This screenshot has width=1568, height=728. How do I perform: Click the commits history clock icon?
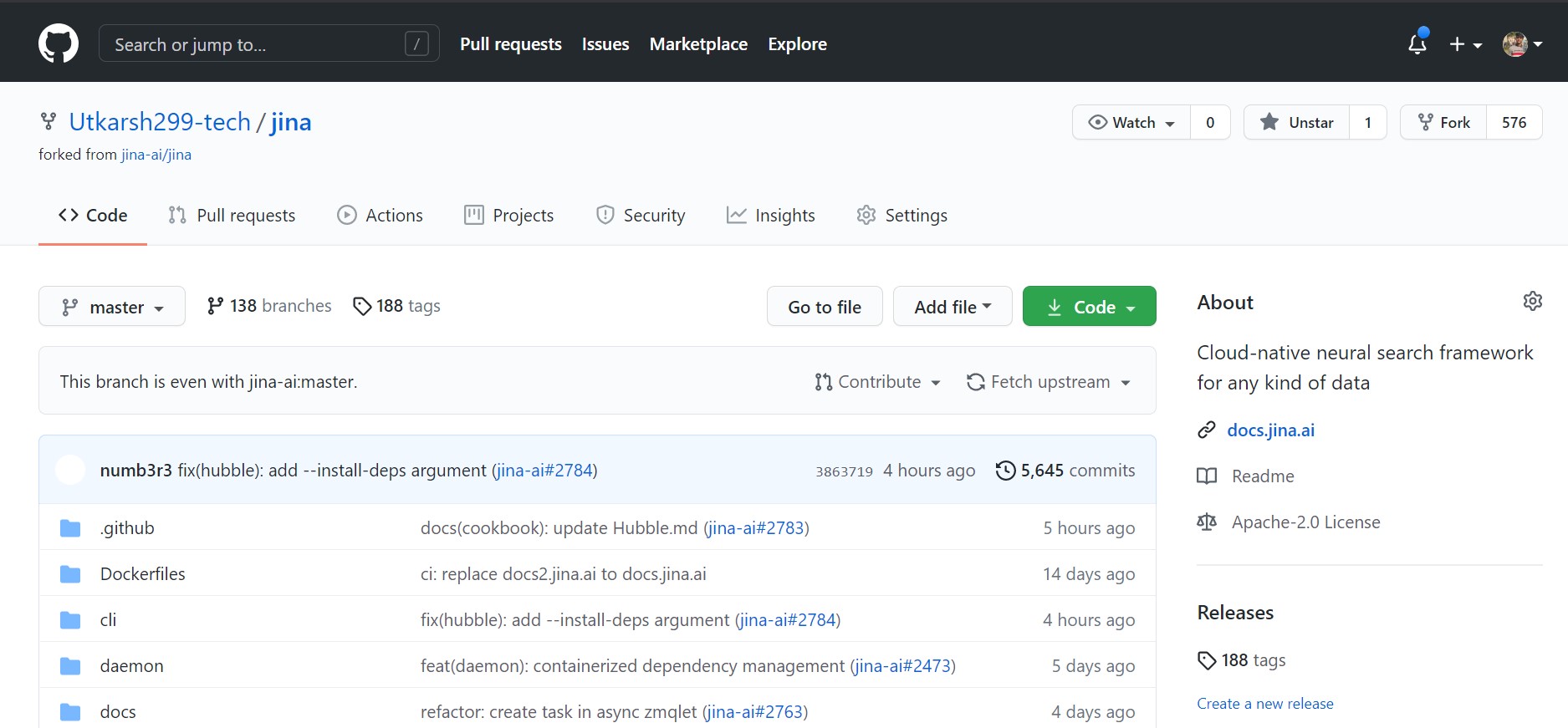1005,471
